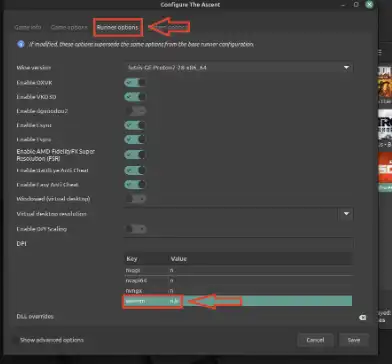Viewport: 392px width, 364px height.
Task: Expand Virtual desktop resolution dropdown arrow
Action: tap(346, 214)
